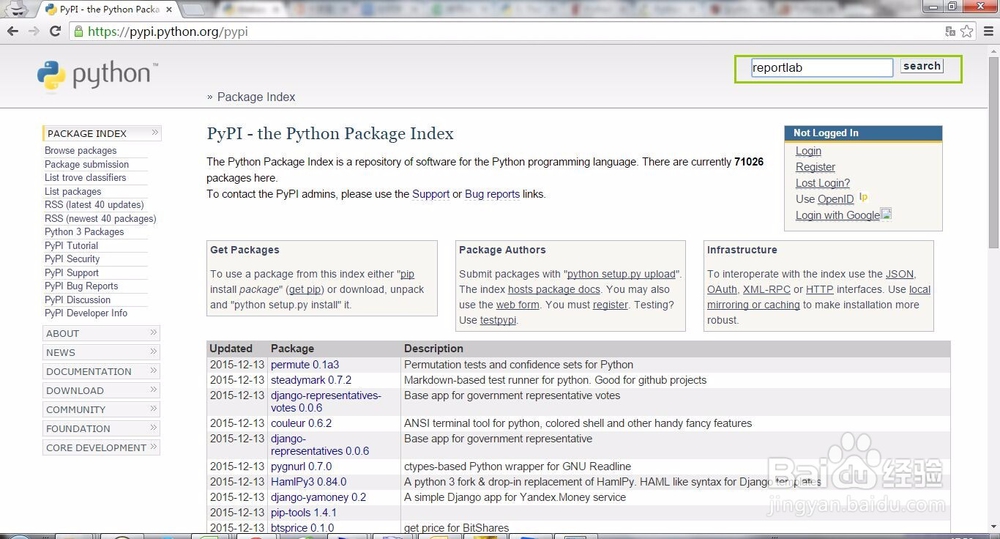1000x539 pixels.
Task: Open the translate icon in the address bar
Action: pyautogui.click(x=950, y=31)
